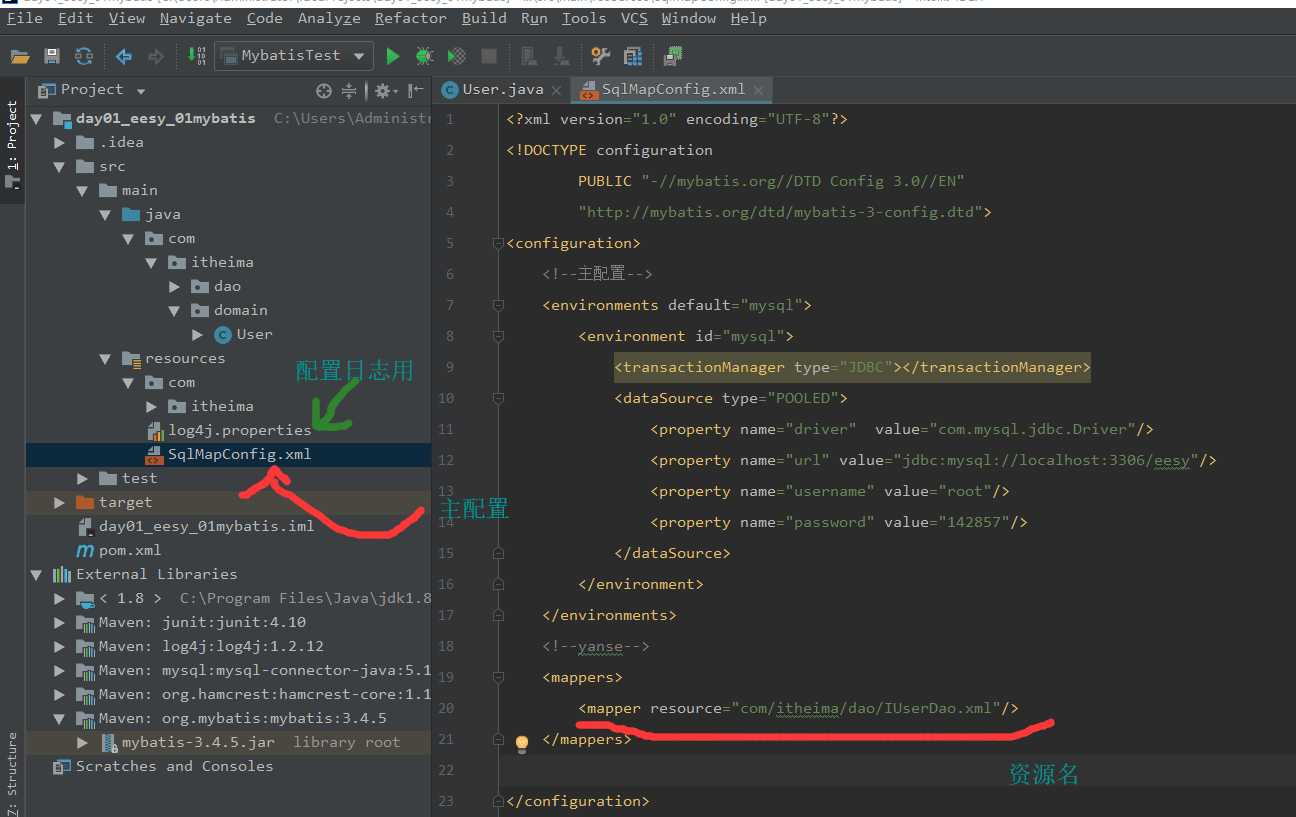Screen dimensions: 1296x817
Task: Fold the configuration tag at line 5
Action: pyautogui.click(x=498, y=243)
